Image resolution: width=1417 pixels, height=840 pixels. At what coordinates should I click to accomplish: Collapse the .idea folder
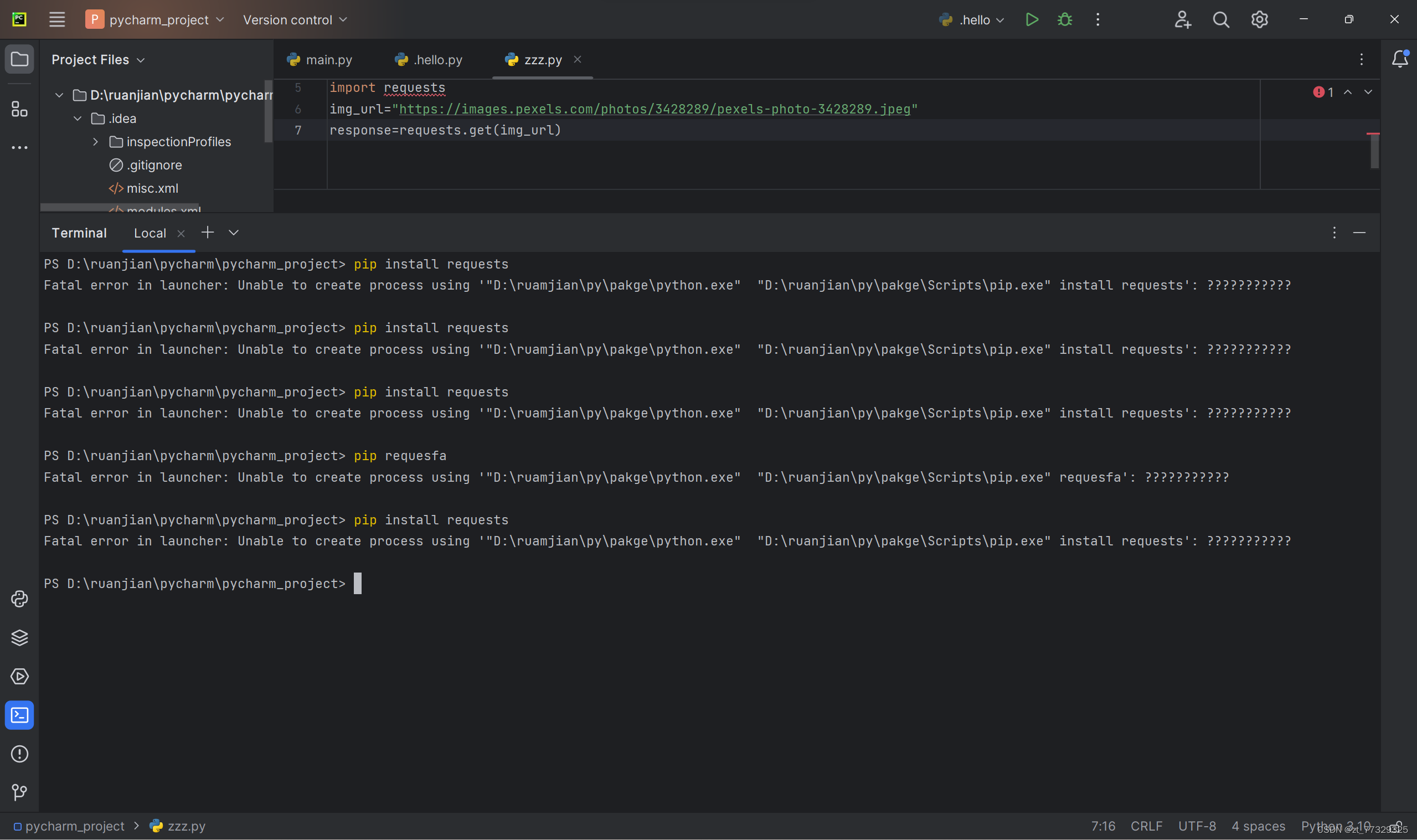78,118
